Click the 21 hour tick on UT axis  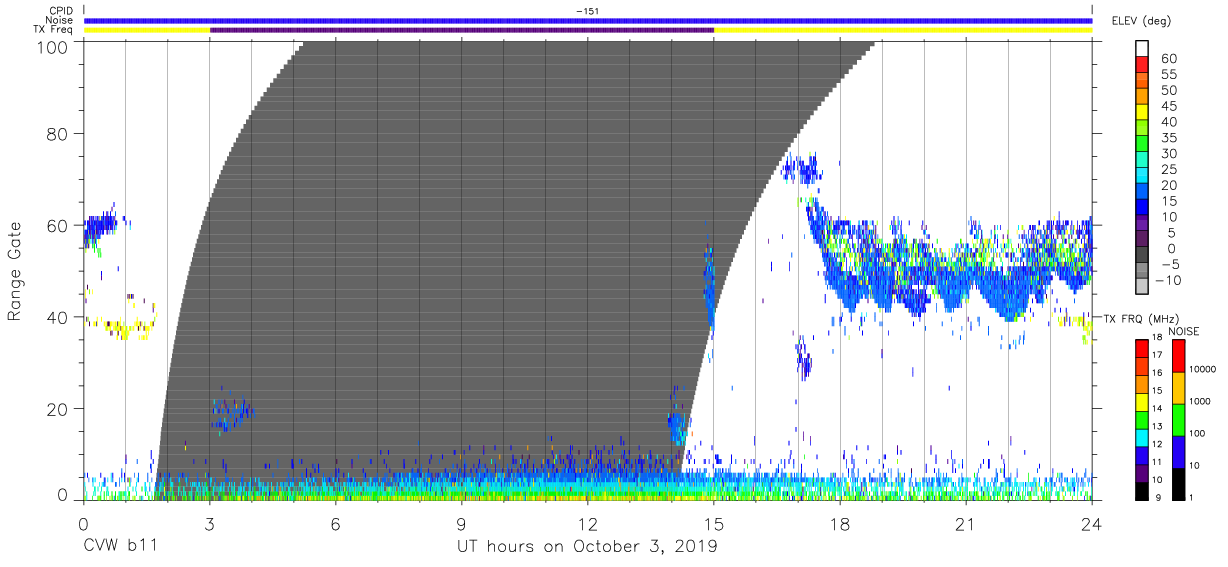coord(965,523)
